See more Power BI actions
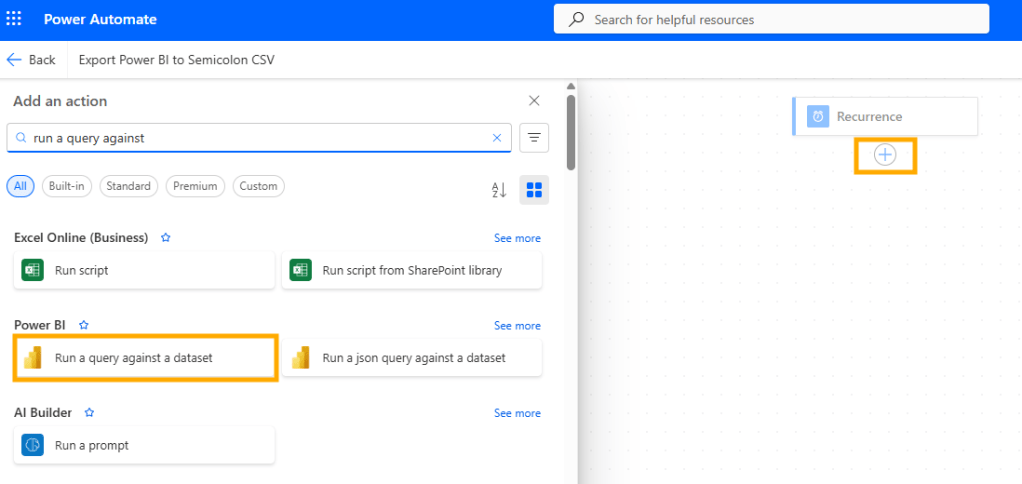The width and height of the screenshot is (1022, 484). (517, 326)
